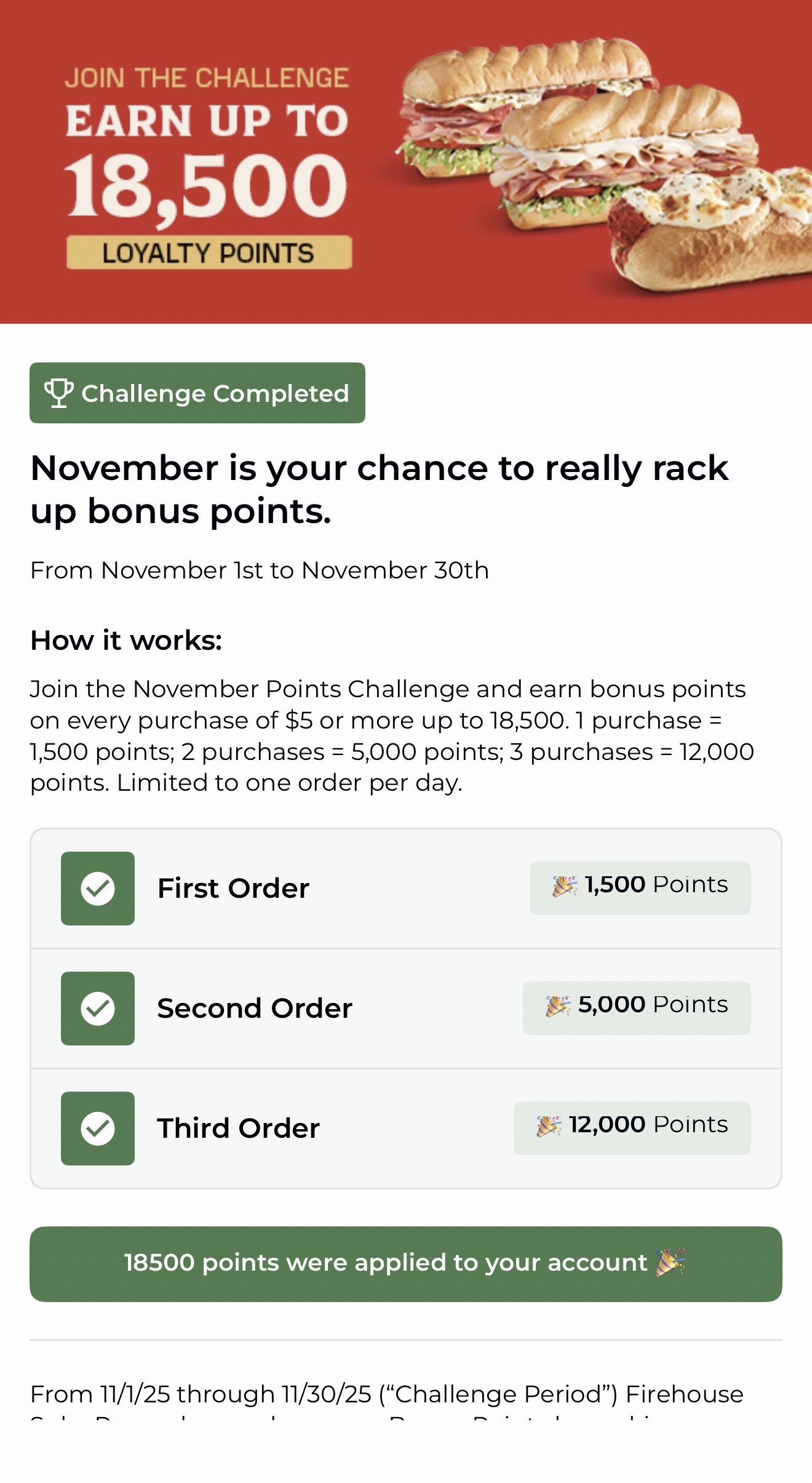
Task: Toggle the First Order checkmark box
Action: coord(98,889)
